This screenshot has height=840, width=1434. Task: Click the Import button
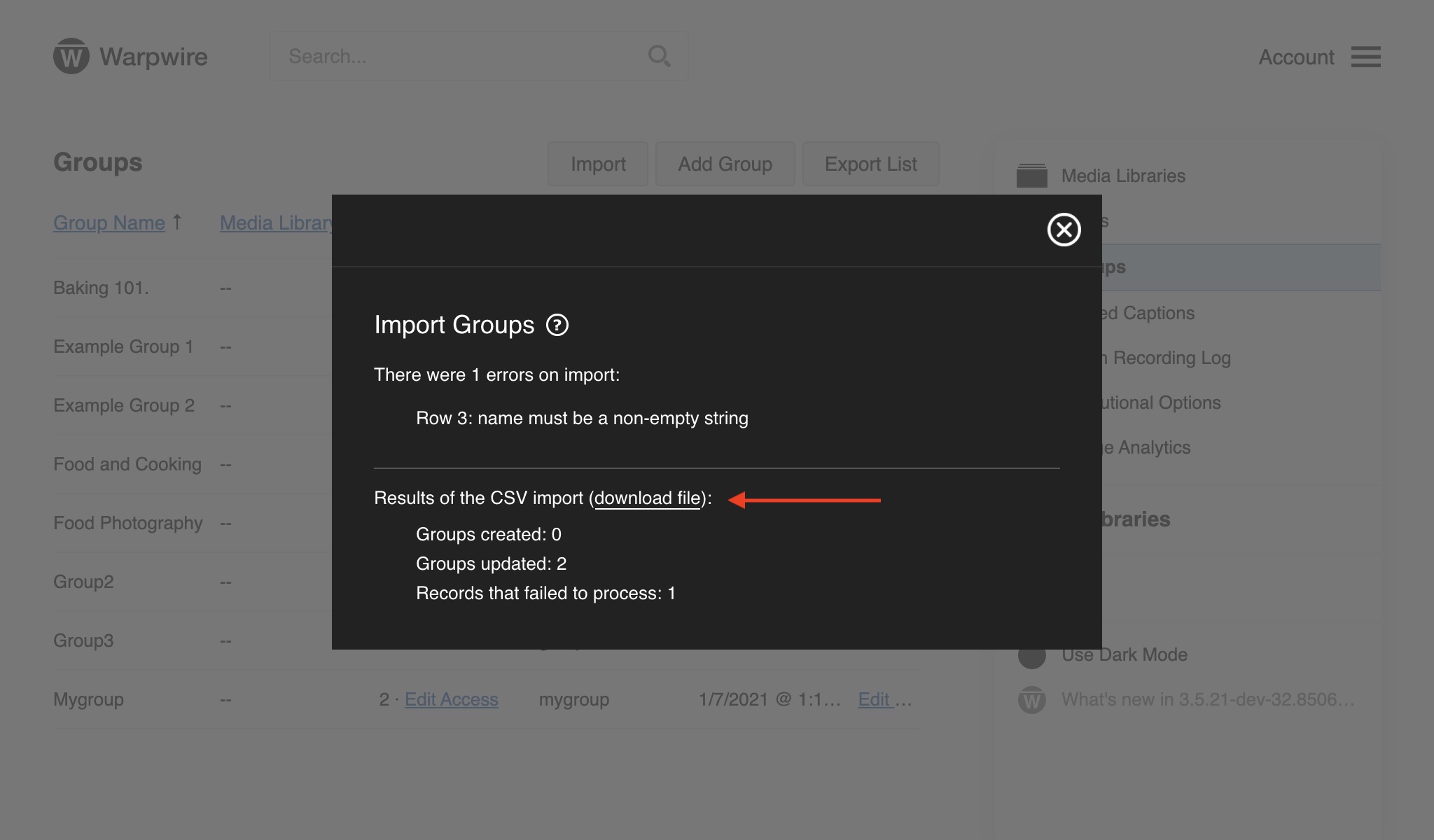click(597, 164)
